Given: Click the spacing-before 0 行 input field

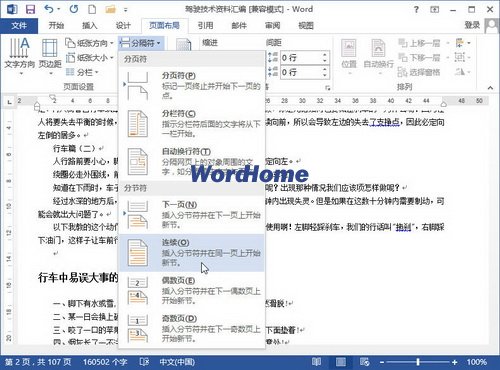Looking at the screenshot, I should pos(301,58).
